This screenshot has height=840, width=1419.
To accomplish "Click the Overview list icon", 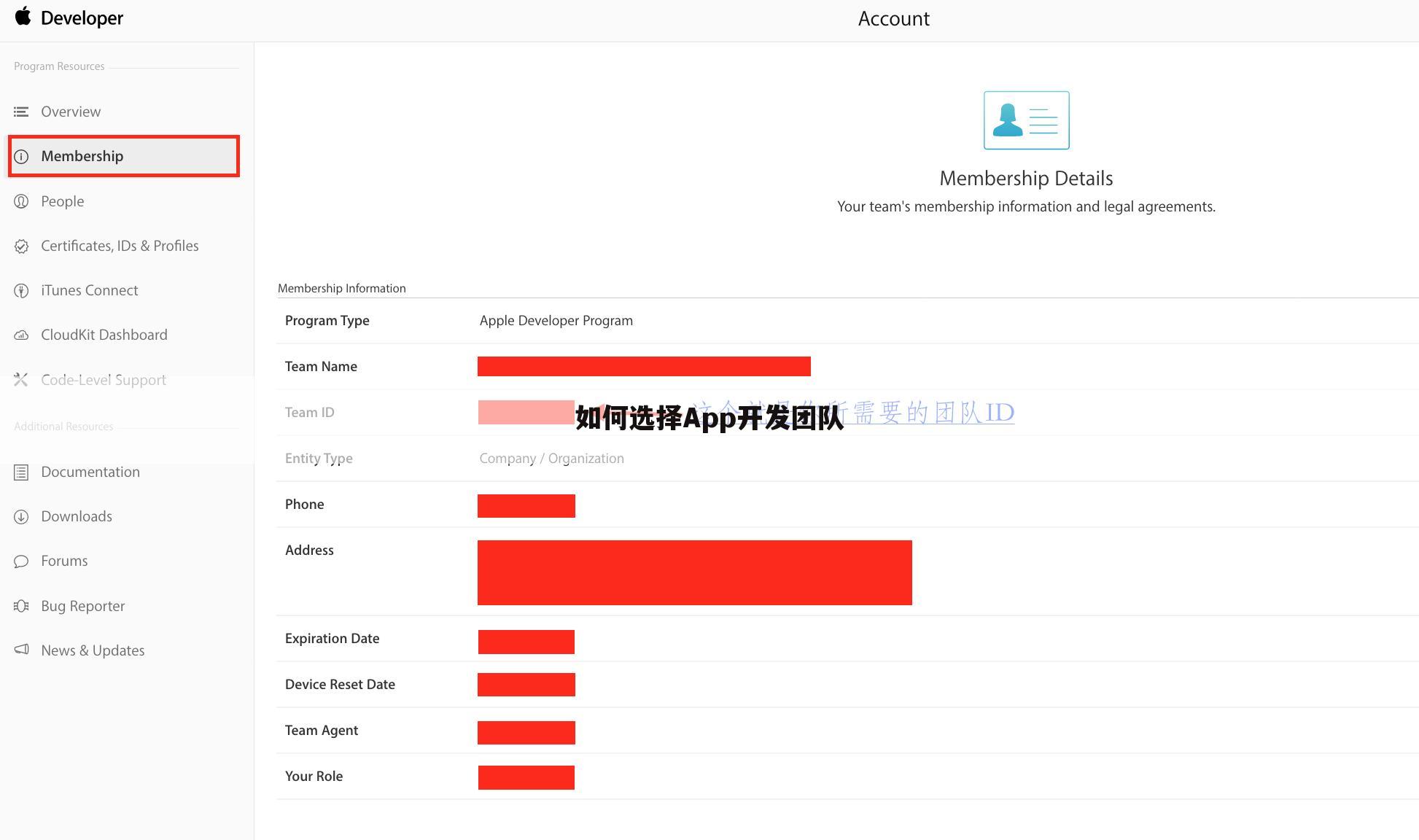I will click(21, 112).
